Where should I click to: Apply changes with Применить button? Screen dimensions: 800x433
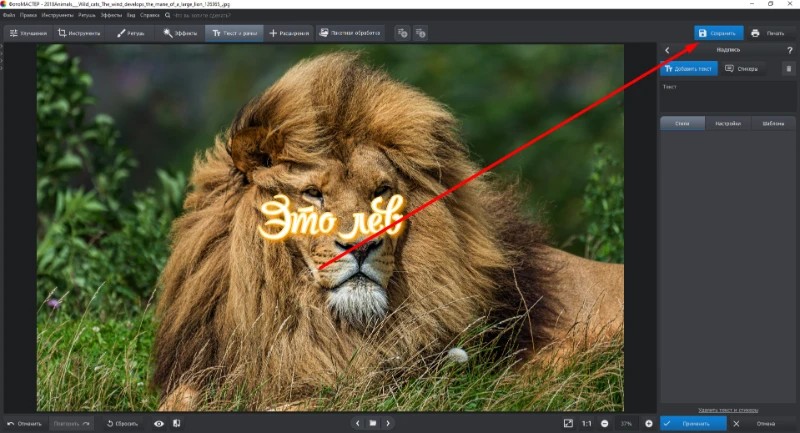click(x=693, y=423)
